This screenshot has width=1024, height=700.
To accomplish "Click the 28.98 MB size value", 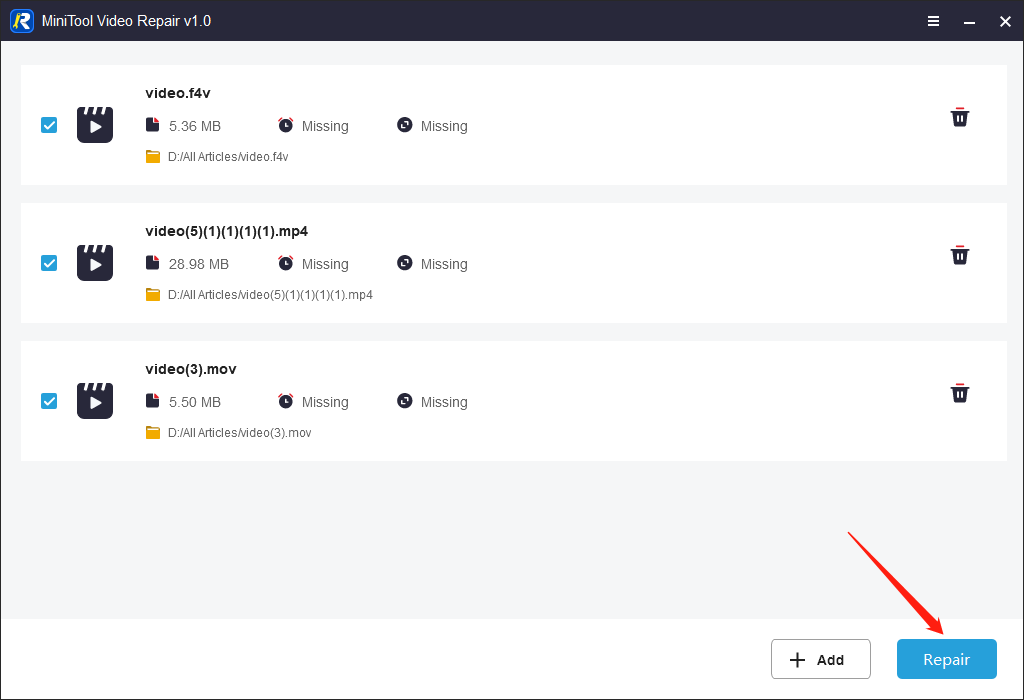I will coord(199,264).
